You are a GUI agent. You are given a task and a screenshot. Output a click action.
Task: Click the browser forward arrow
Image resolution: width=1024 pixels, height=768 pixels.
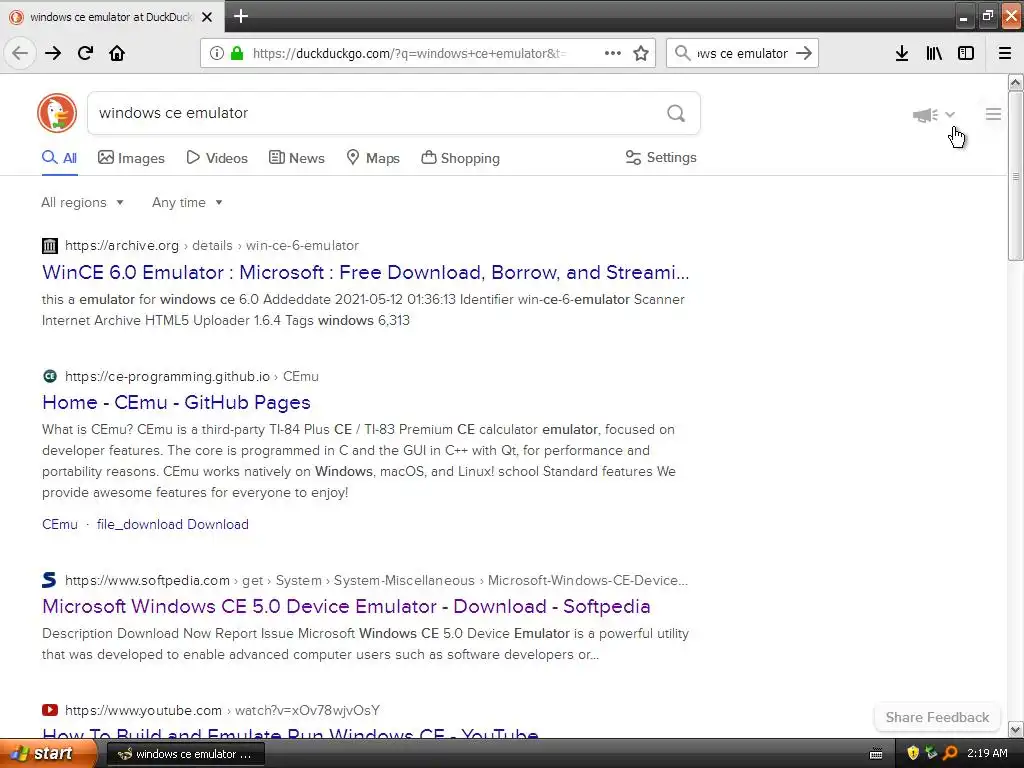tap(53, 53)
